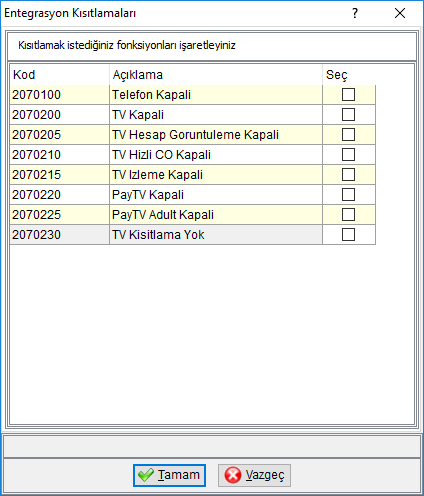Click the PayTV Adult Kapali description cell
Image resolution: width=424 pixels, height=496 pixels.
(x=216, y=215)
